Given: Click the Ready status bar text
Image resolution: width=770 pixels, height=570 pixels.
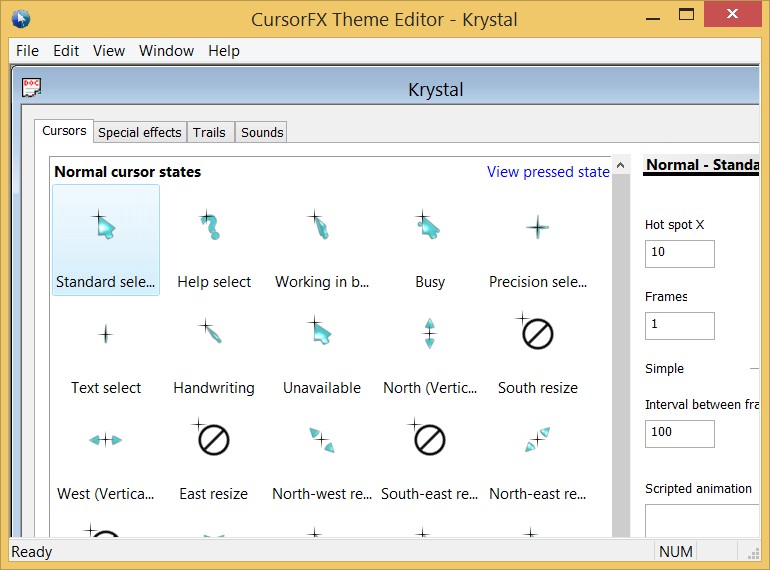Looking at the screenshot, I should [x=31, y=552].
